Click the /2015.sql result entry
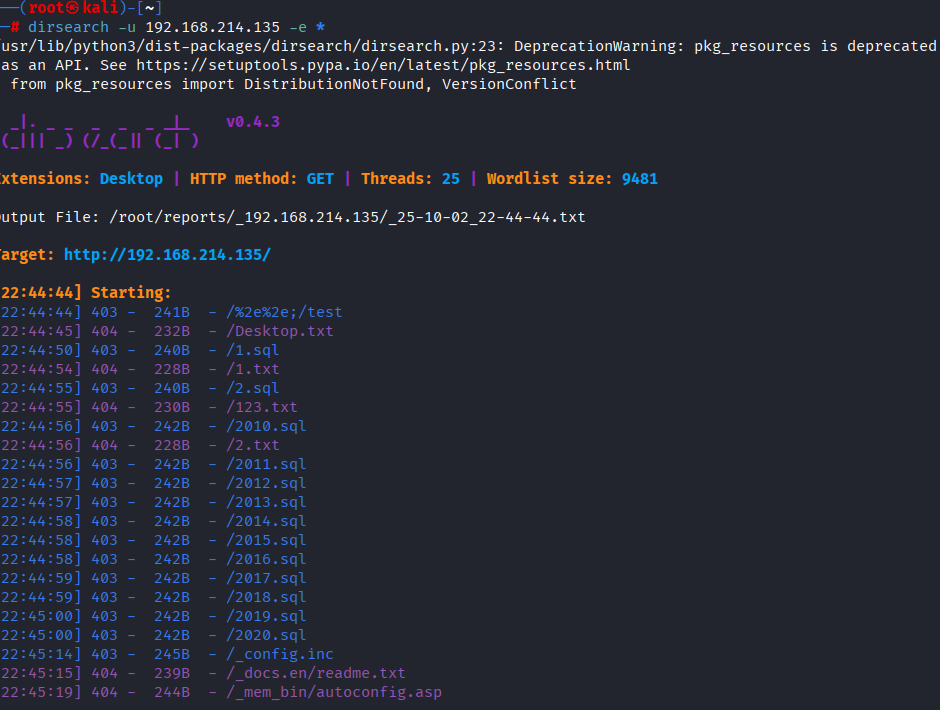 pos(267,540)
